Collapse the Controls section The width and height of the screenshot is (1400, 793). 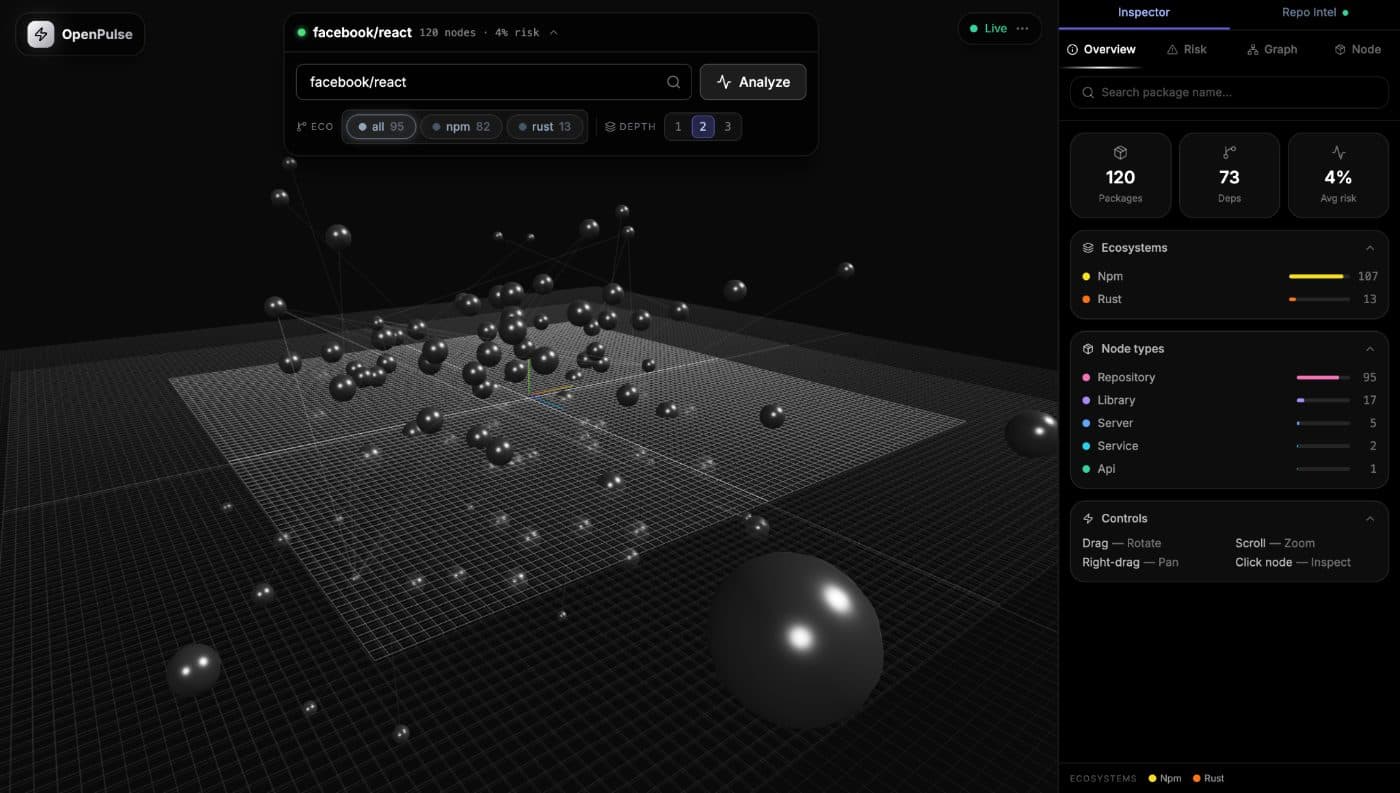click(x=1369, y=519)
